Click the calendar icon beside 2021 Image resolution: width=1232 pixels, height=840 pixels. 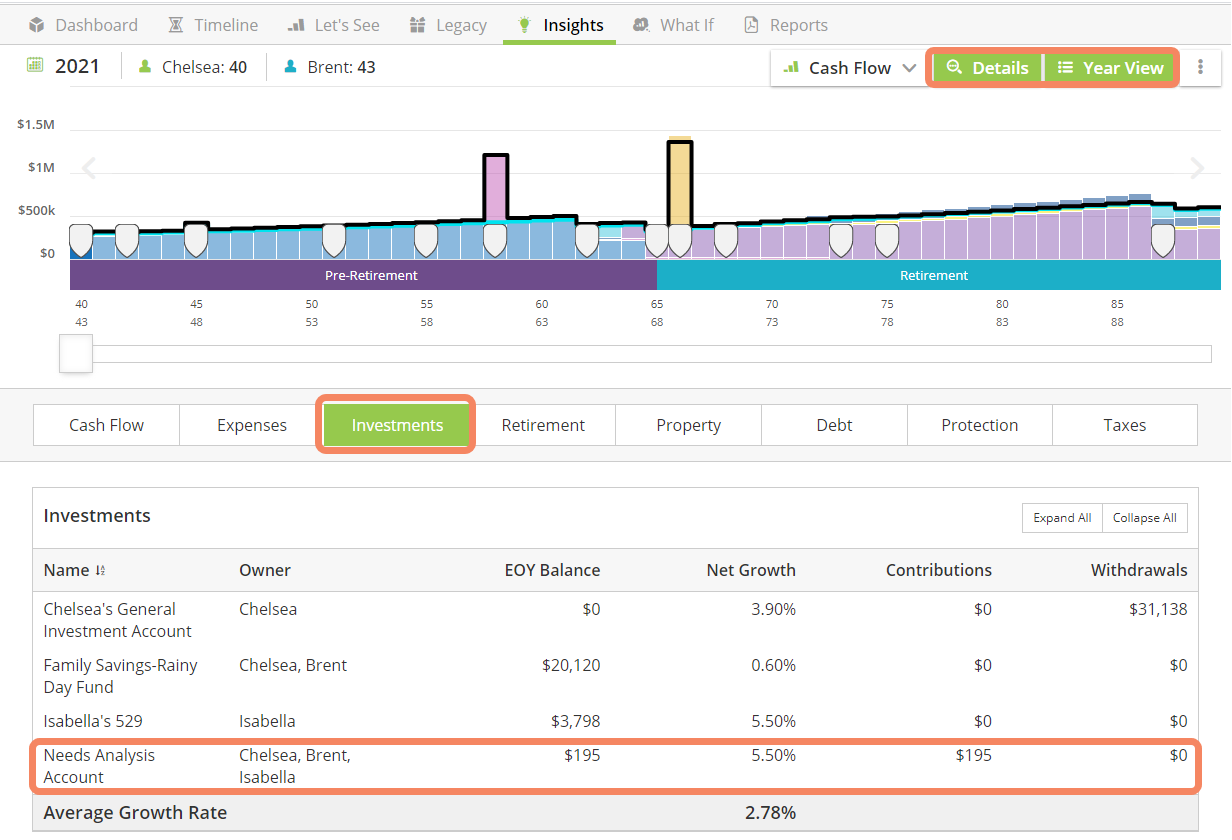[x=36, y=66]
